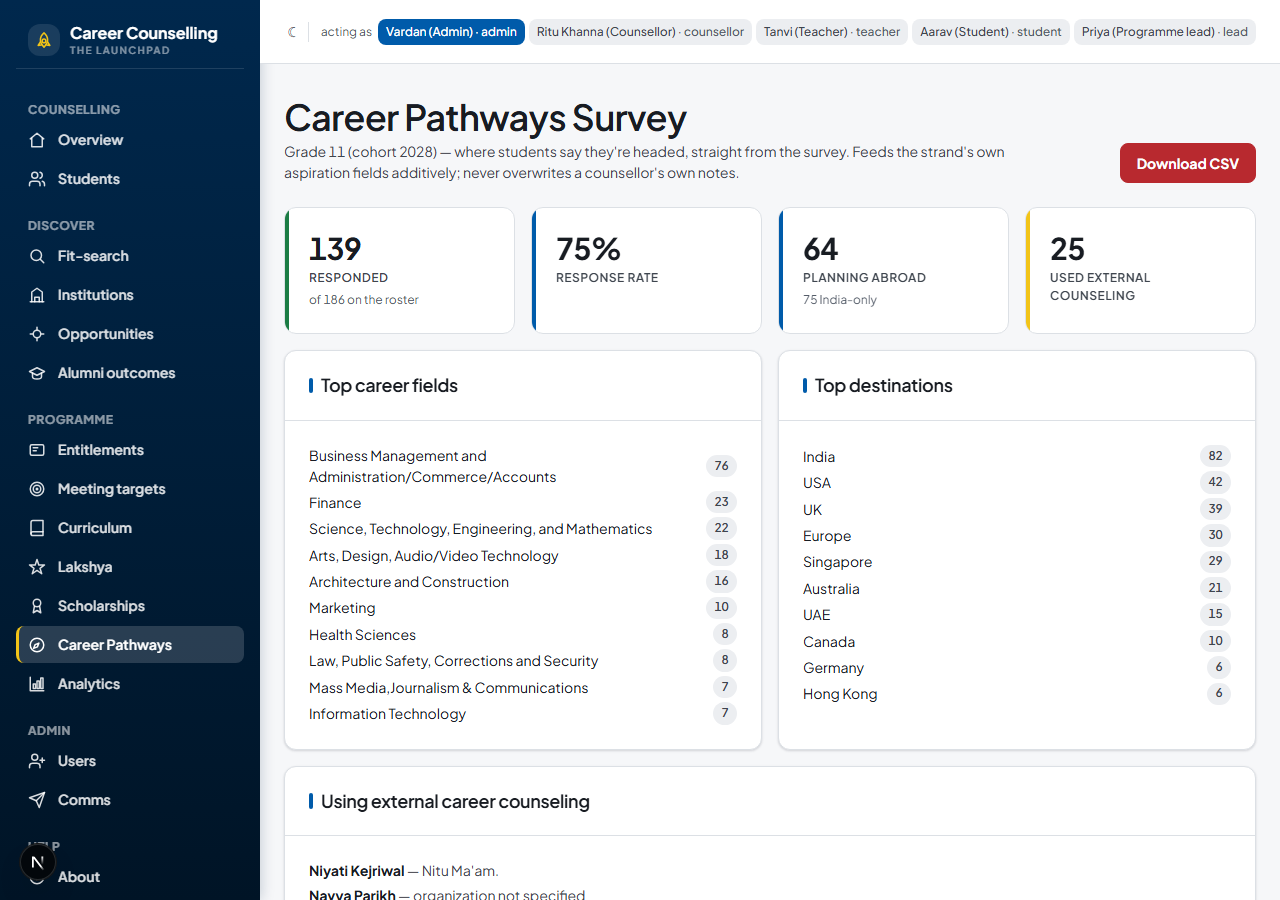The image size is (1280, 900).
Task: Toggle dark mode moon icon
Action: pos(292,32)
